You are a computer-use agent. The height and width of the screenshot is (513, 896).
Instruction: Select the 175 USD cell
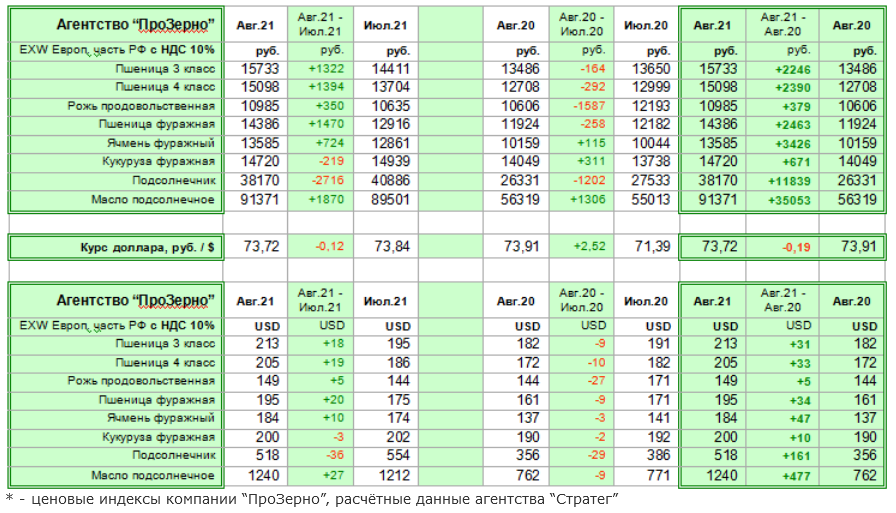pos(398,400)
